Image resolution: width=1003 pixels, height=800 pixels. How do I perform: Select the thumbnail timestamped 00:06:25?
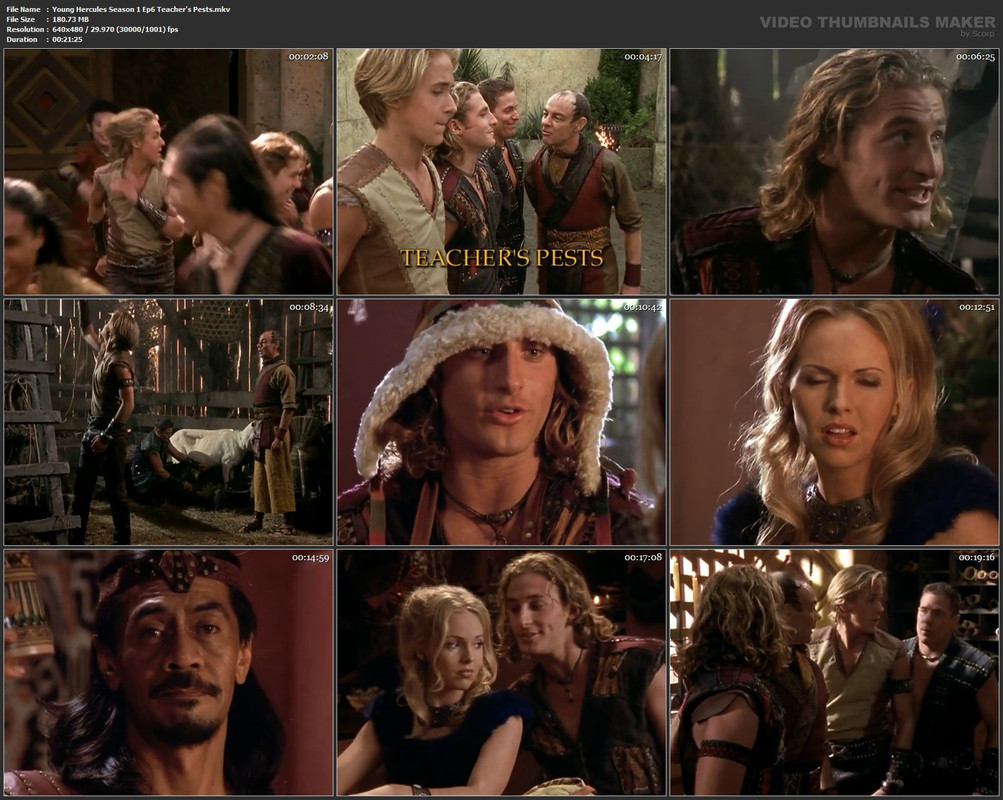(x=834, y=171)
